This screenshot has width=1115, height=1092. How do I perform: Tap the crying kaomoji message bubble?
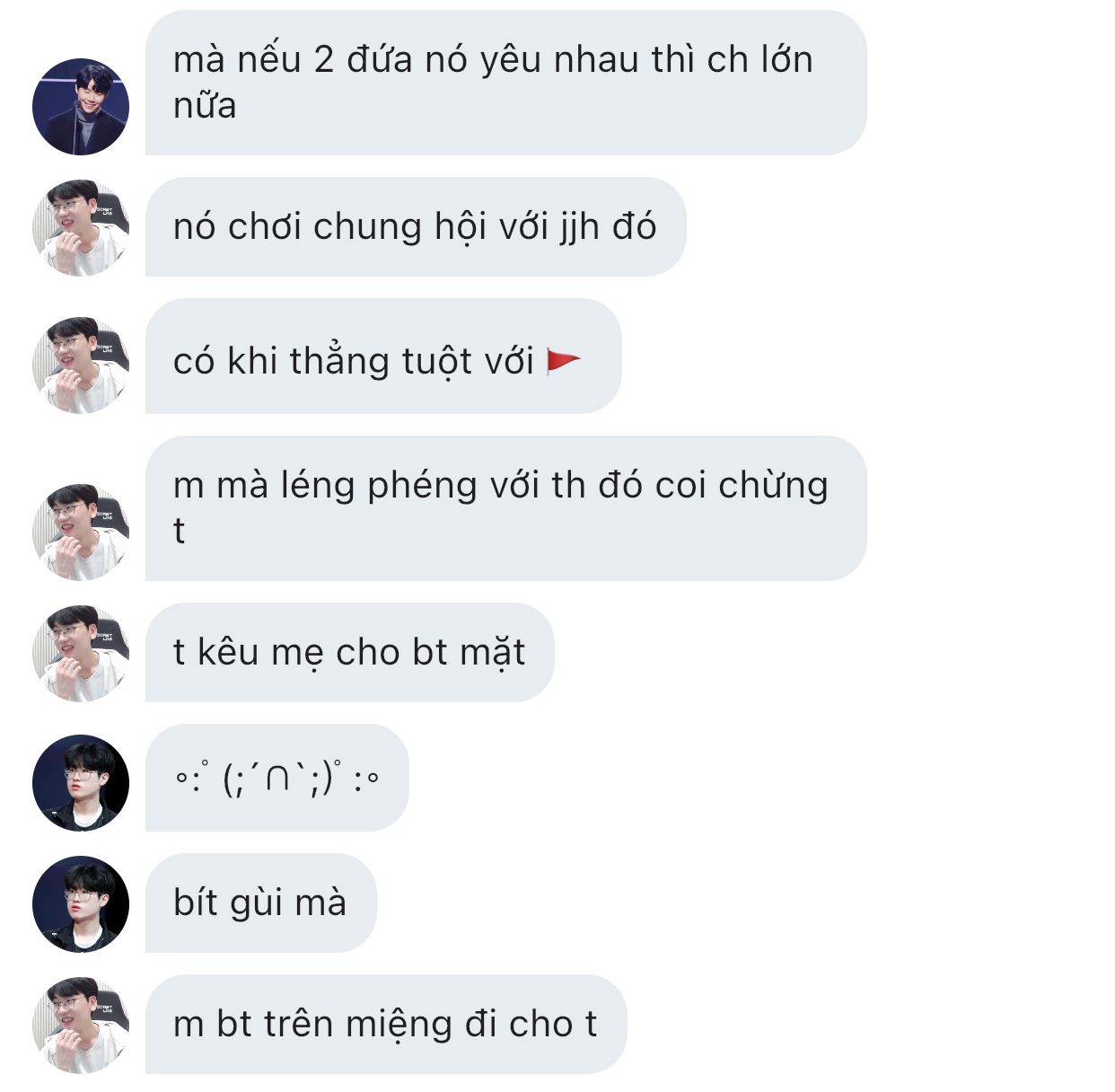[277, 778]
